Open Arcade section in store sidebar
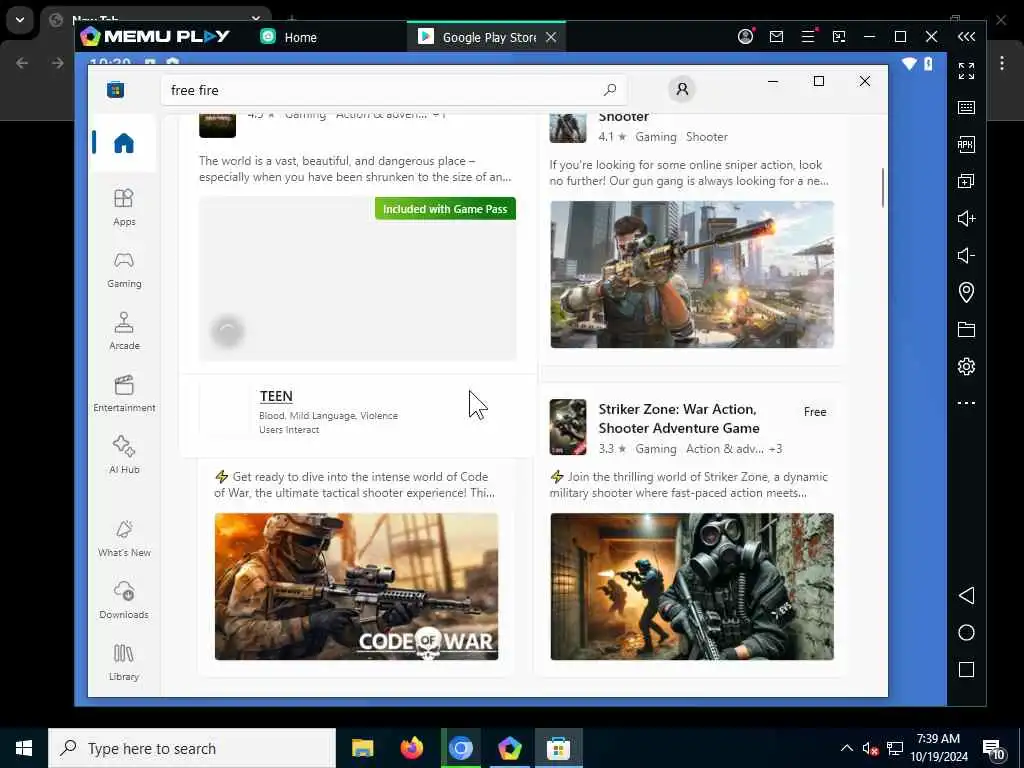Image resolution: width=1024 pixels, height=768 pixels. pos(124,331)
